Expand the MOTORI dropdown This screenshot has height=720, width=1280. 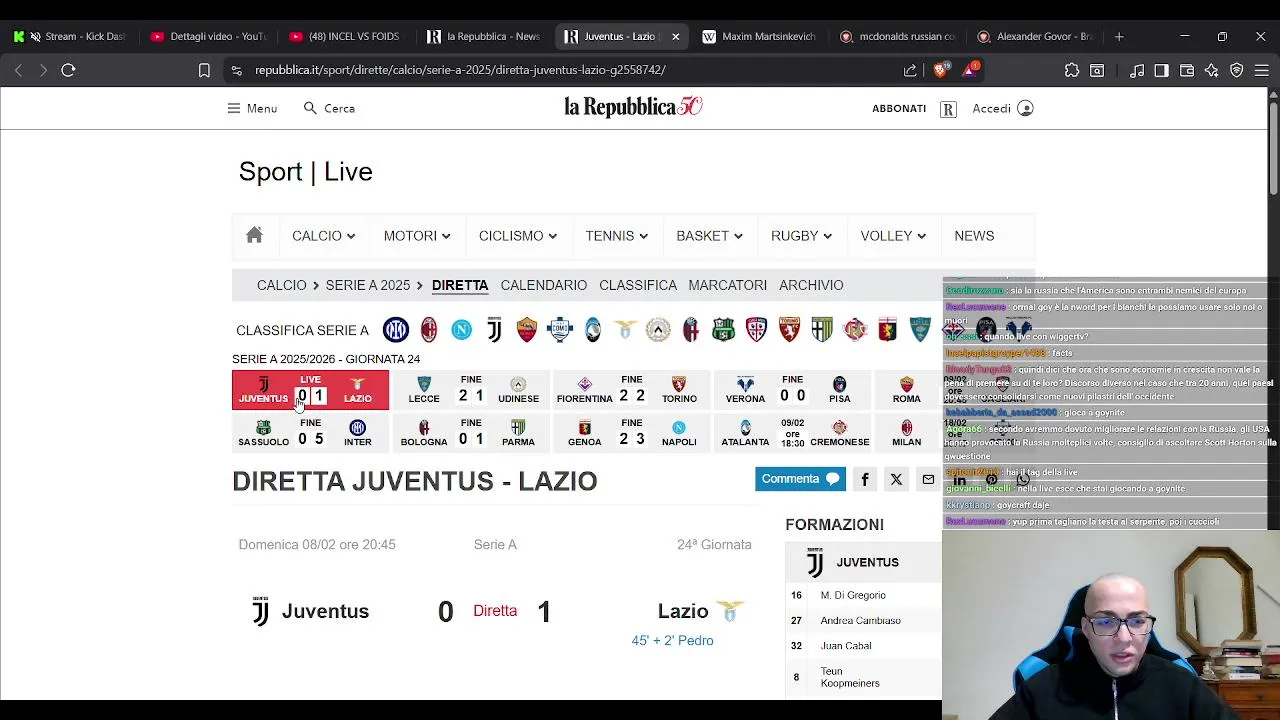417,236
